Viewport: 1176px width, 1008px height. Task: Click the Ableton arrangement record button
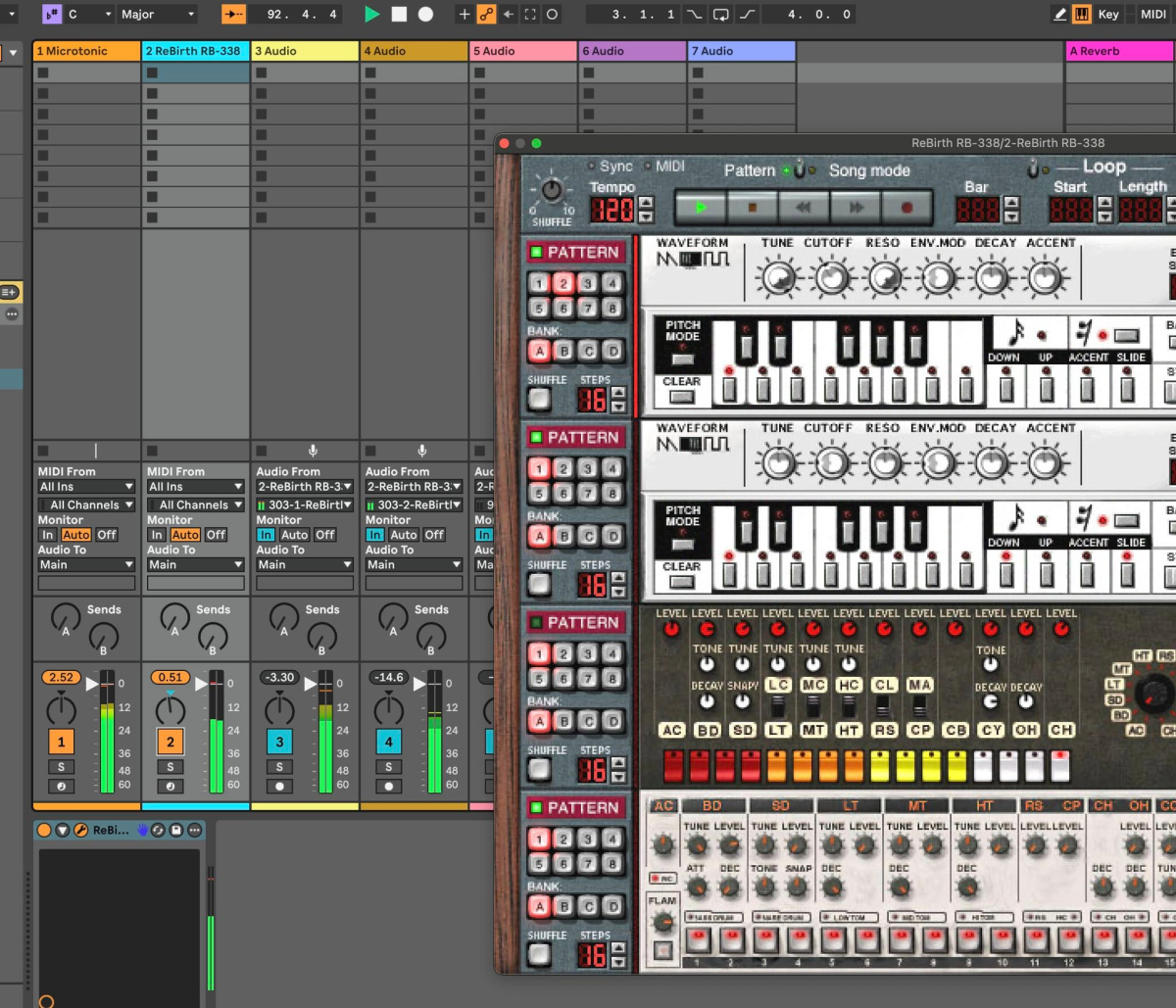425,15
